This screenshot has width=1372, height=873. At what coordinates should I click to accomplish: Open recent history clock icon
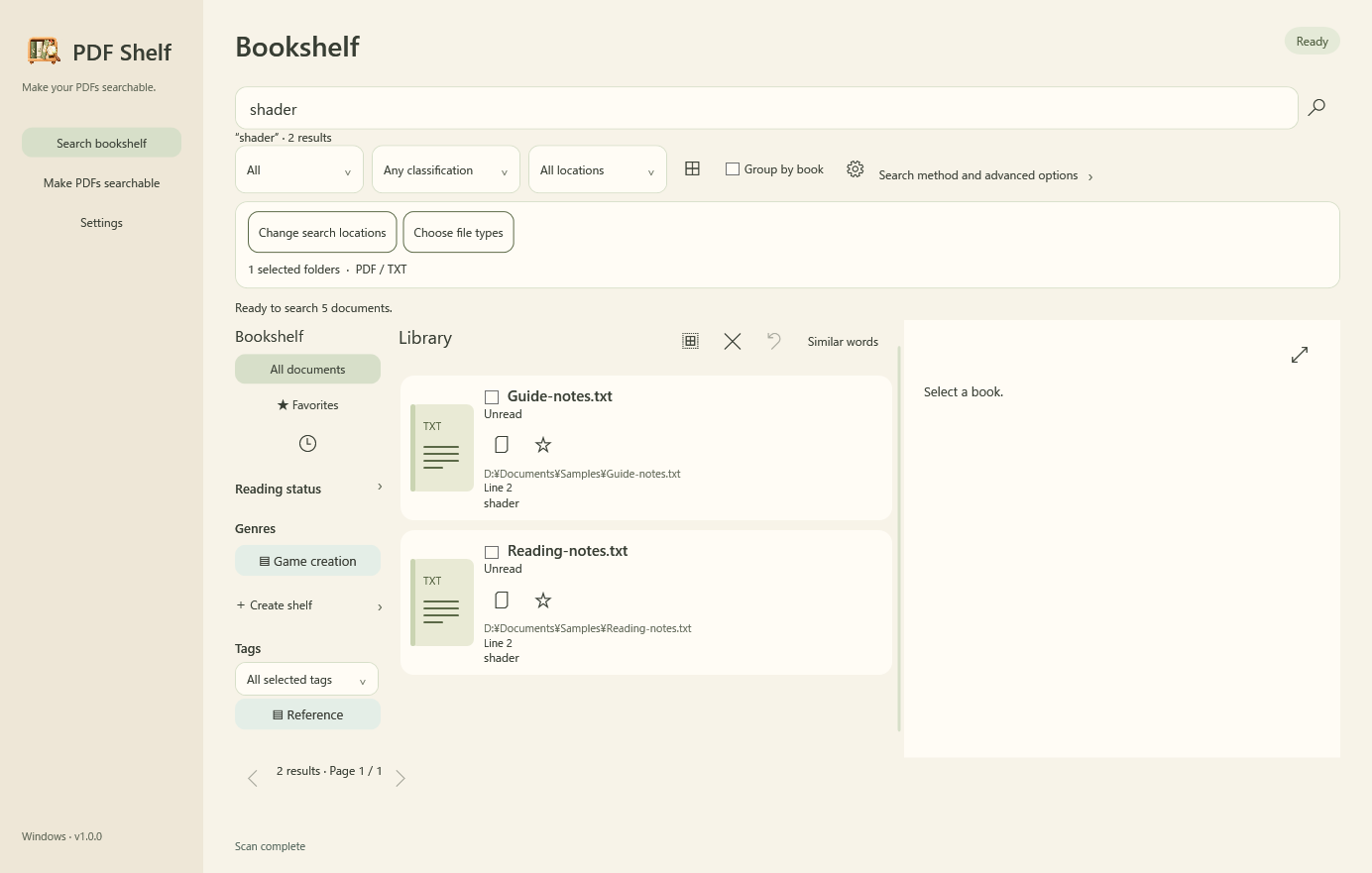pos(307,443)
